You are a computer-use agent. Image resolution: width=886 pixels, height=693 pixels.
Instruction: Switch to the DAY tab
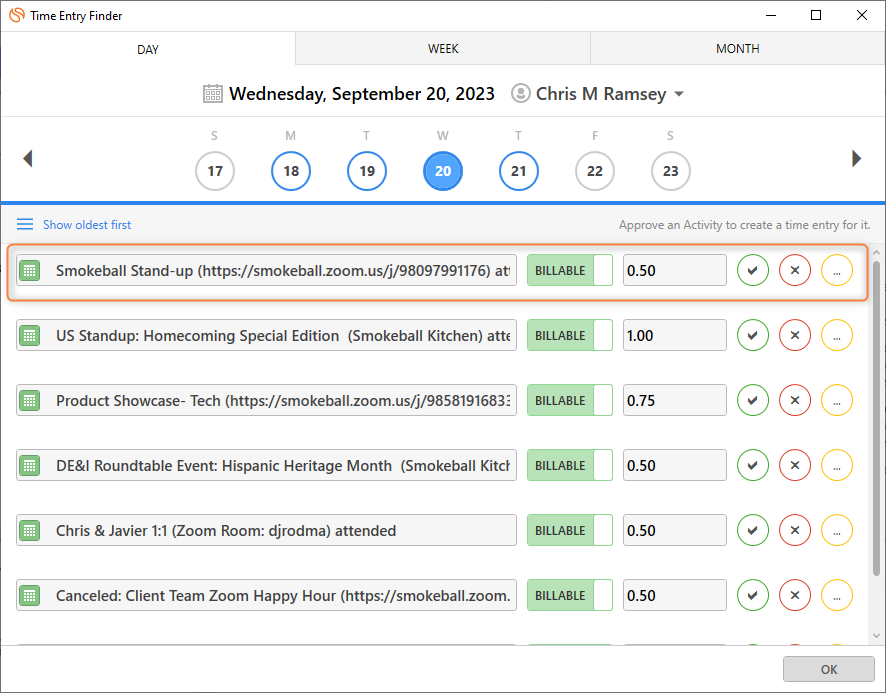[147, 49]
